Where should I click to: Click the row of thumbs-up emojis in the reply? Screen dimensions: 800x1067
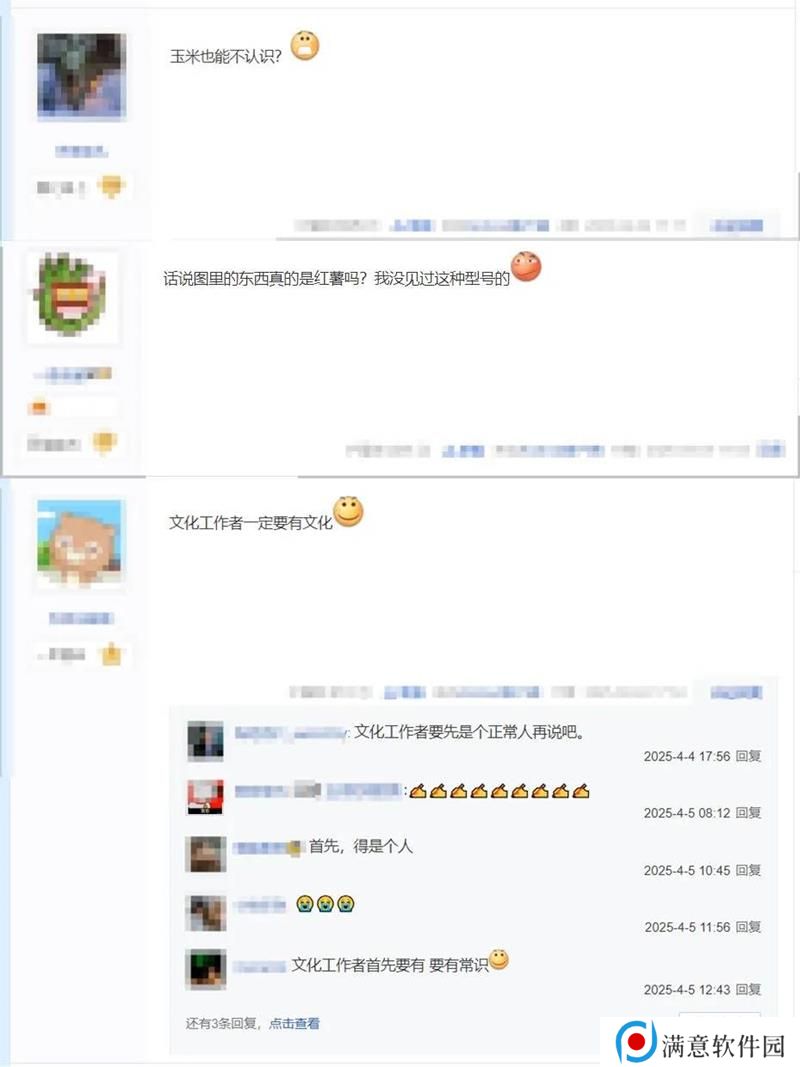pos(499,791)
